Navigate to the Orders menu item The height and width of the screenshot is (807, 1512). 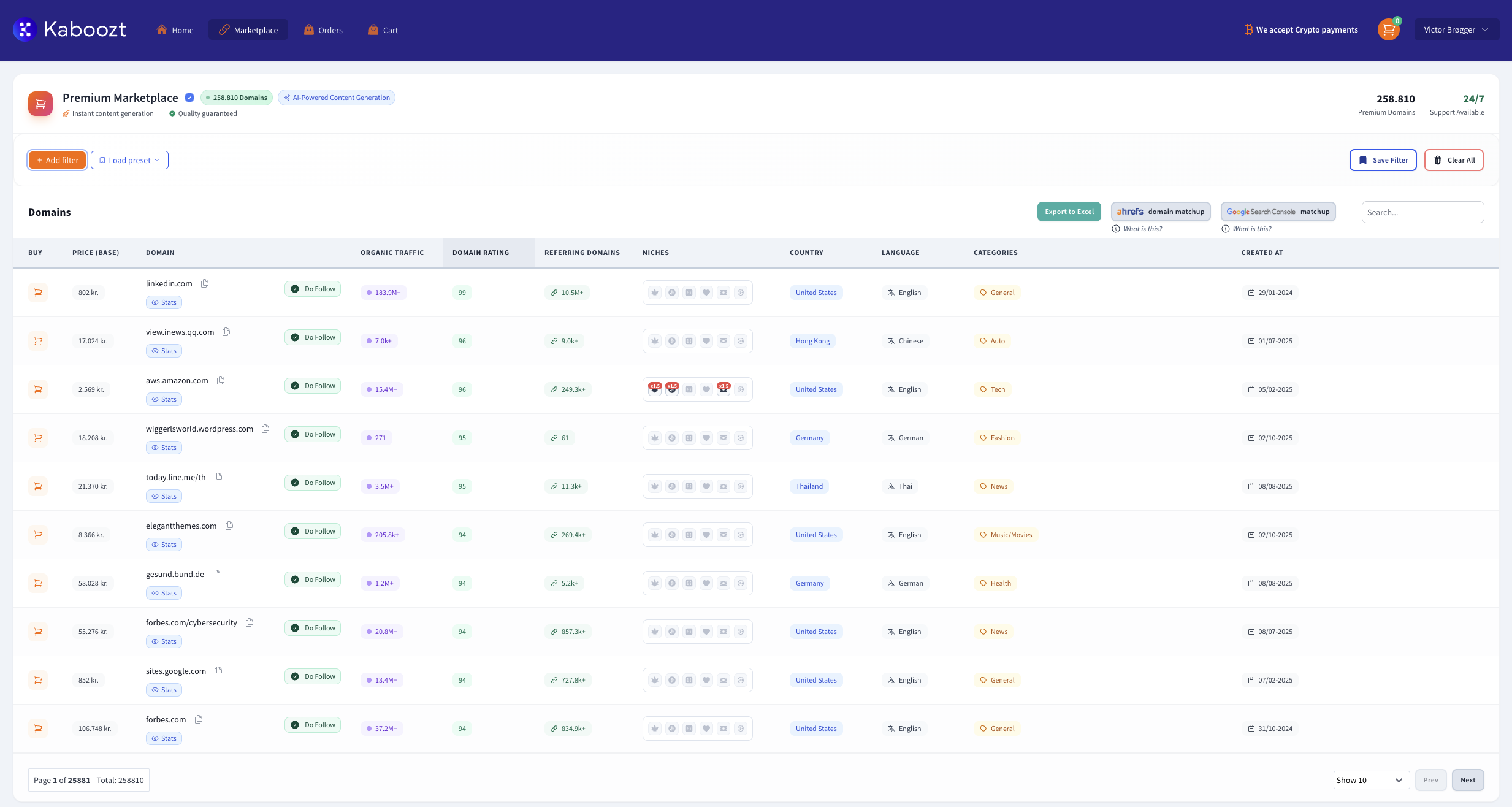click(x=324, y=29)
